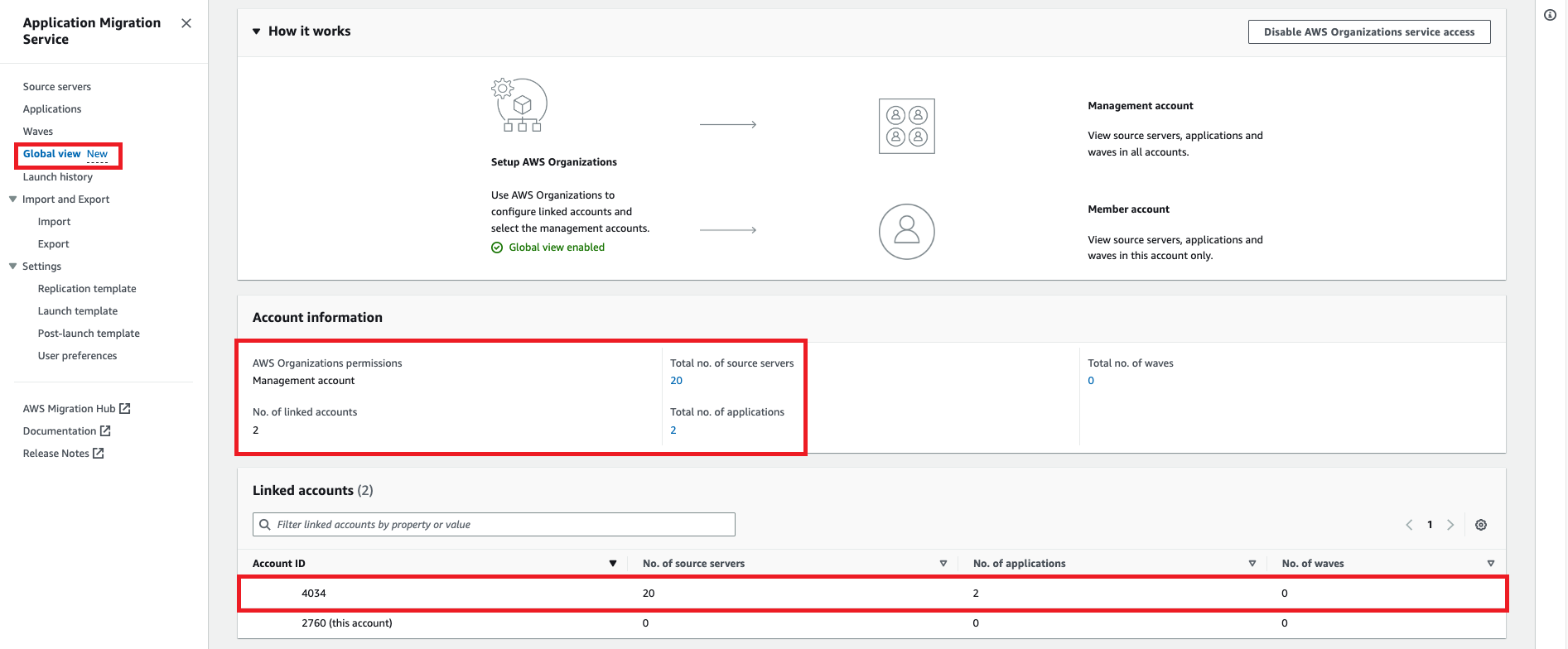Click the search magnifier icon in filter
The image size is (1568, 649).
point(265,525)
